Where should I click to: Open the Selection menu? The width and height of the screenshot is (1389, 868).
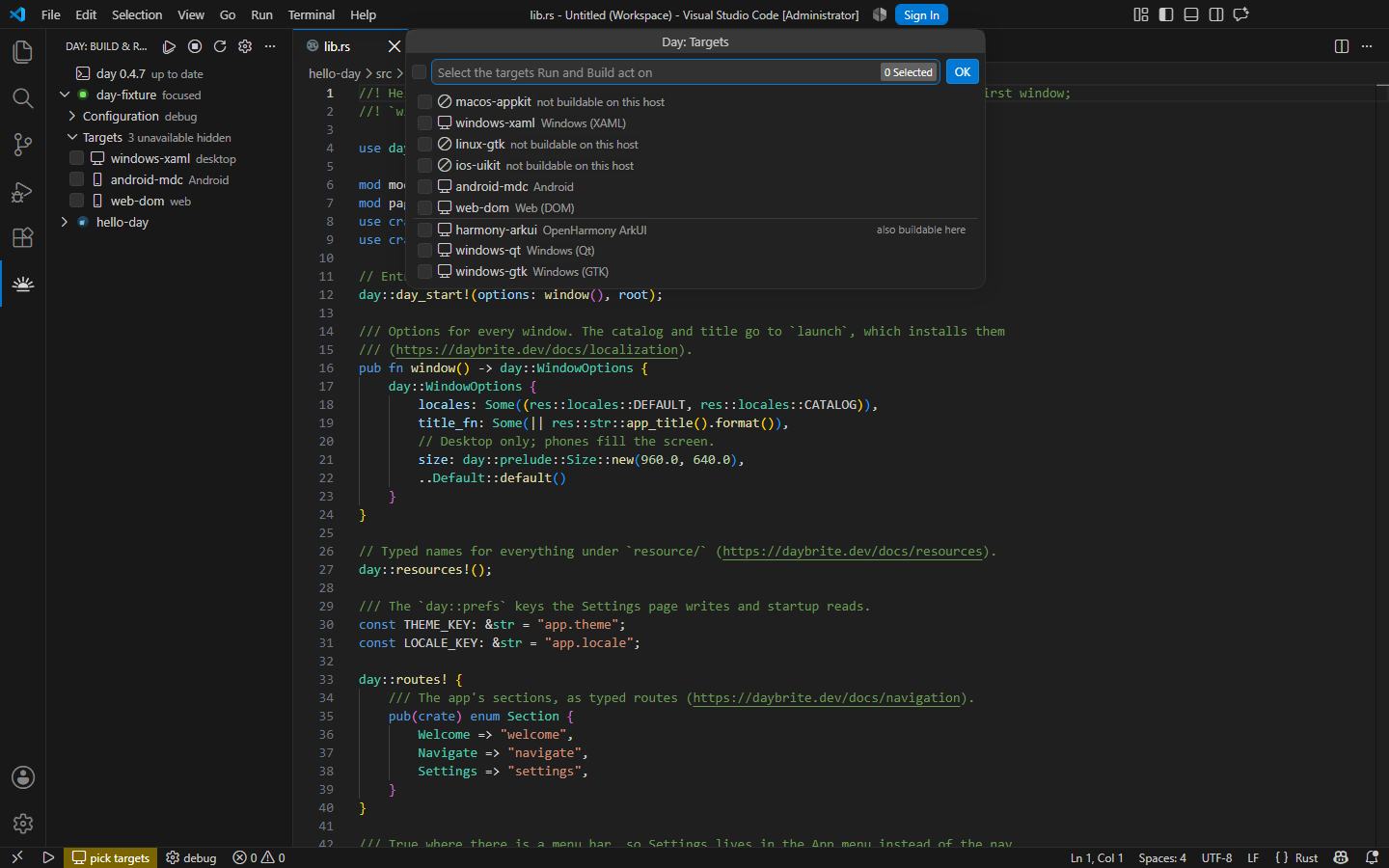click(137, 14)
